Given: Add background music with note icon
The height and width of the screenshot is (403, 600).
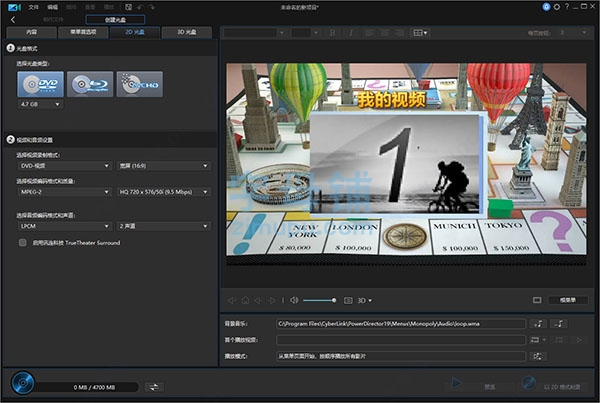Looking at the screenshot, I should click(x=538, y=324).
